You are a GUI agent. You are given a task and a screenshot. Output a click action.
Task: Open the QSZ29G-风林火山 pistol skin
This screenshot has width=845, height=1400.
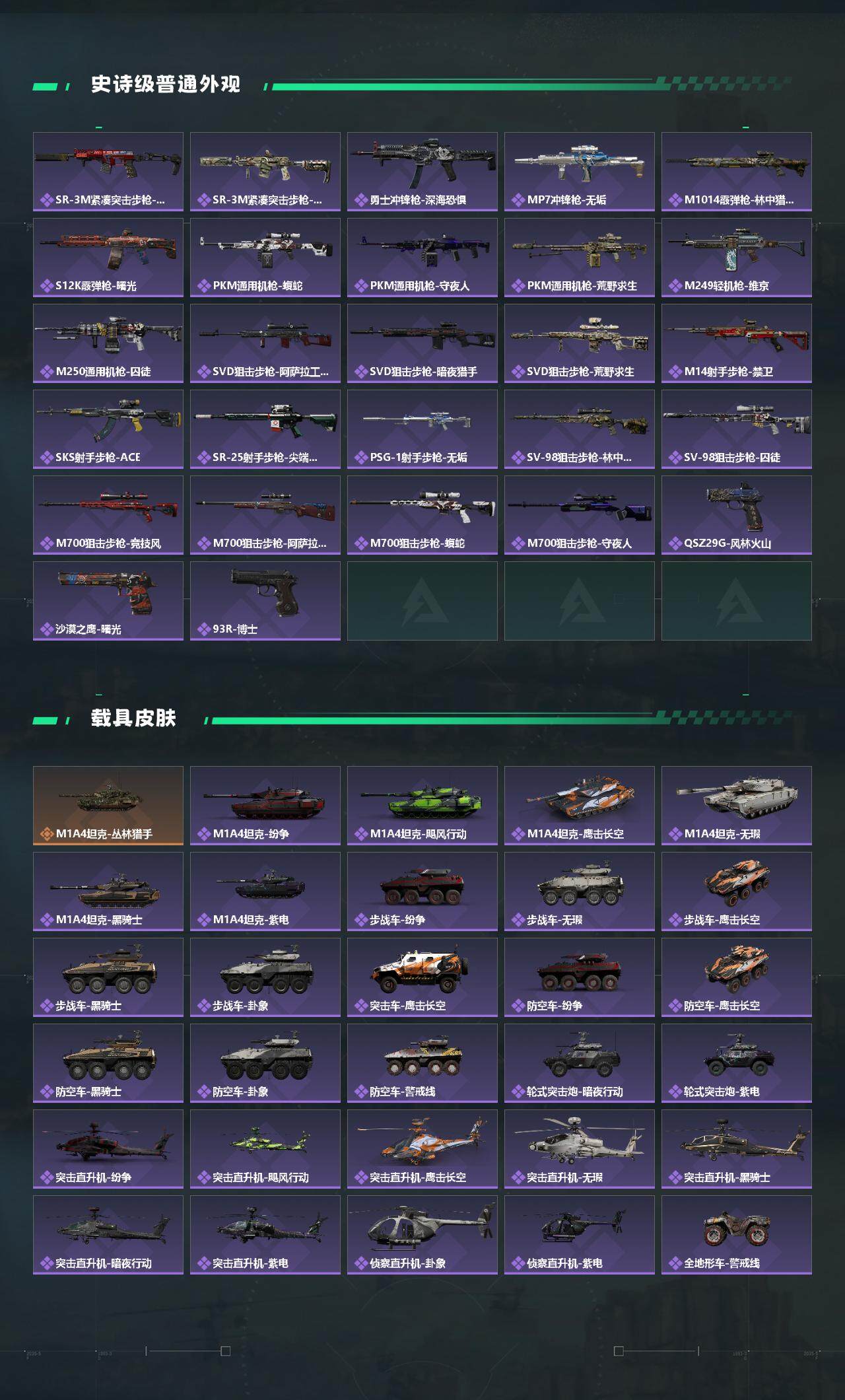pyautogui.click(x=737, y=515)
